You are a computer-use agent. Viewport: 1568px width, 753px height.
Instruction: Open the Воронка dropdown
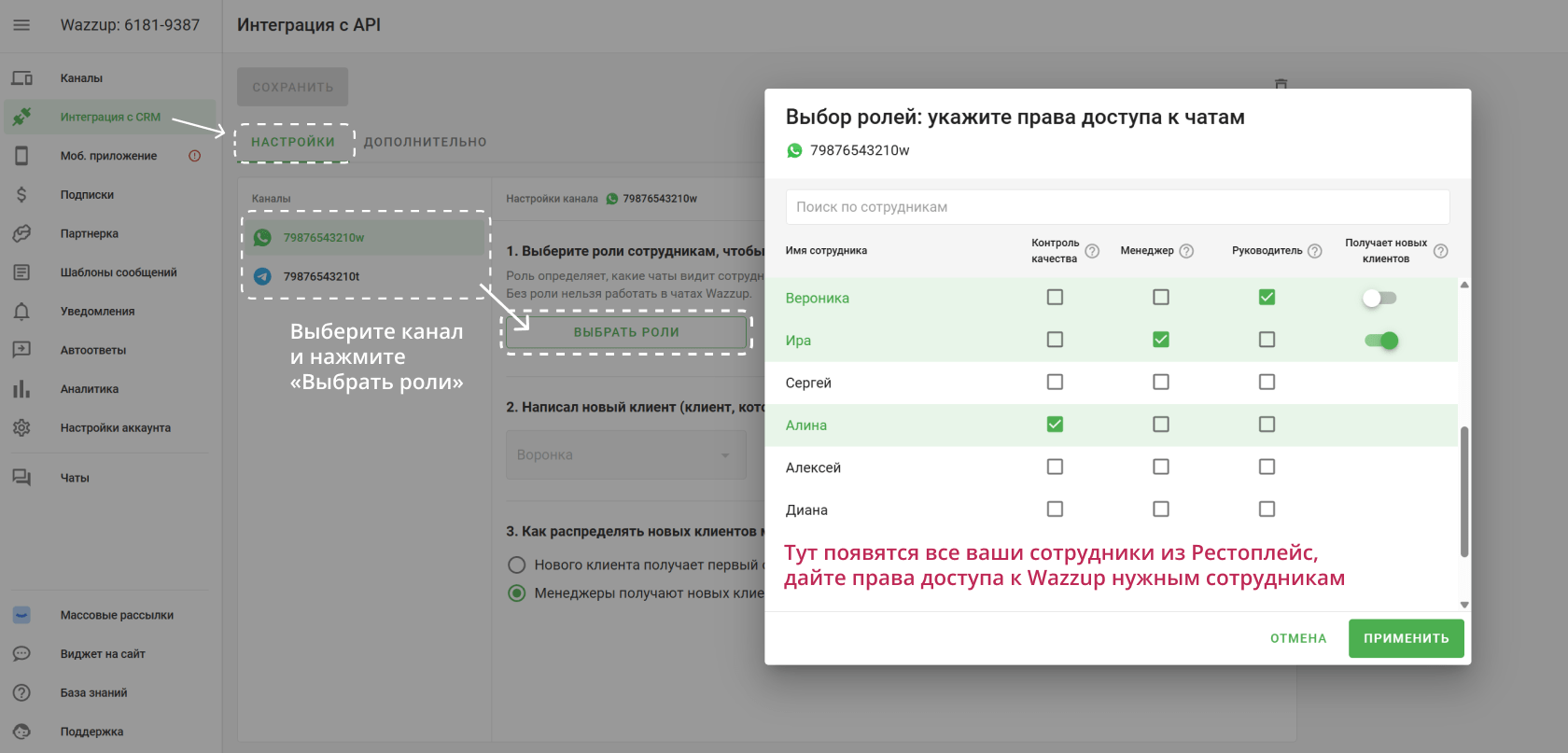[626, 454]
